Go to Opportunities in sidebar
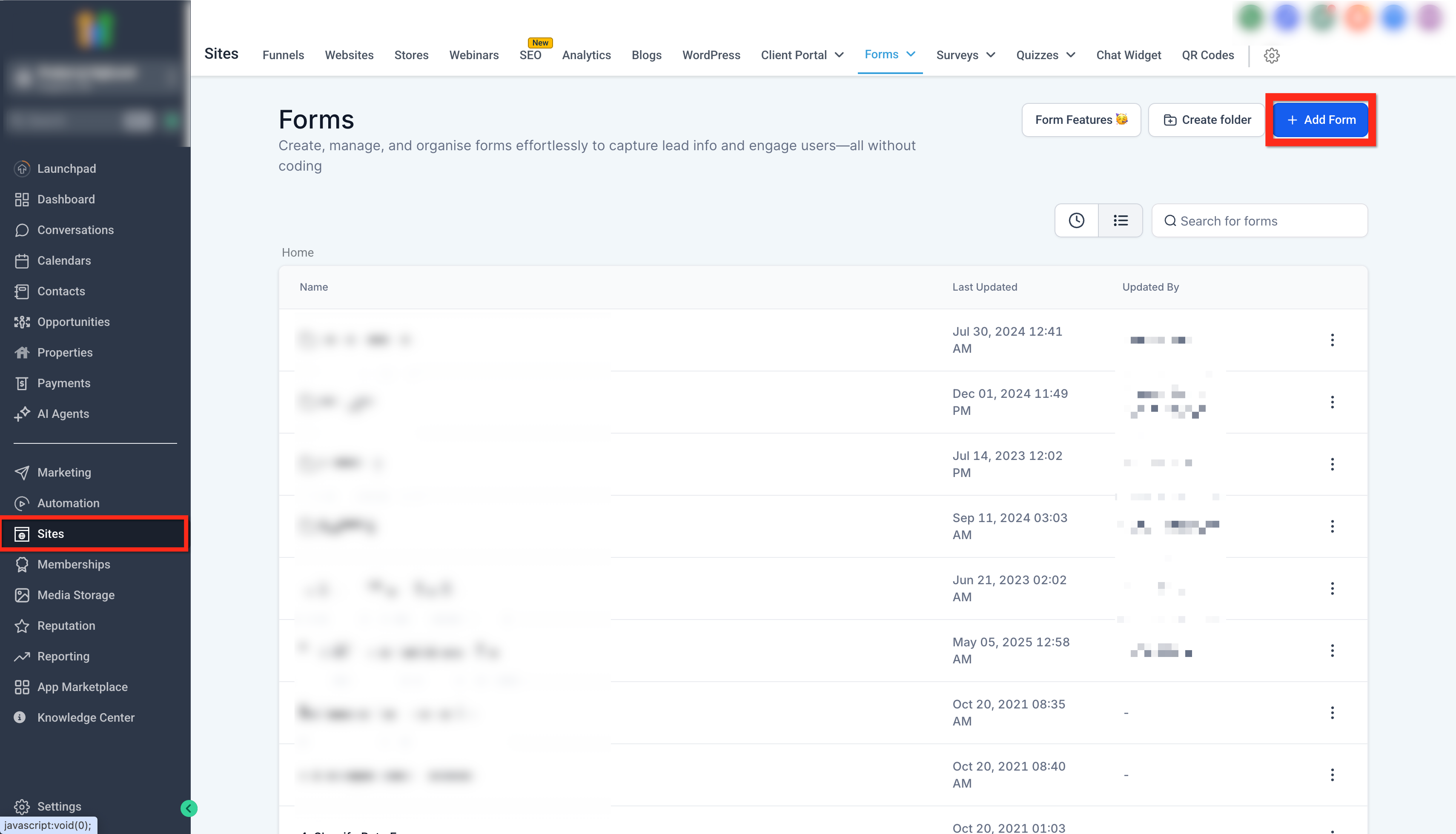This screenshot has height=834, width=1456. (73, 322)
